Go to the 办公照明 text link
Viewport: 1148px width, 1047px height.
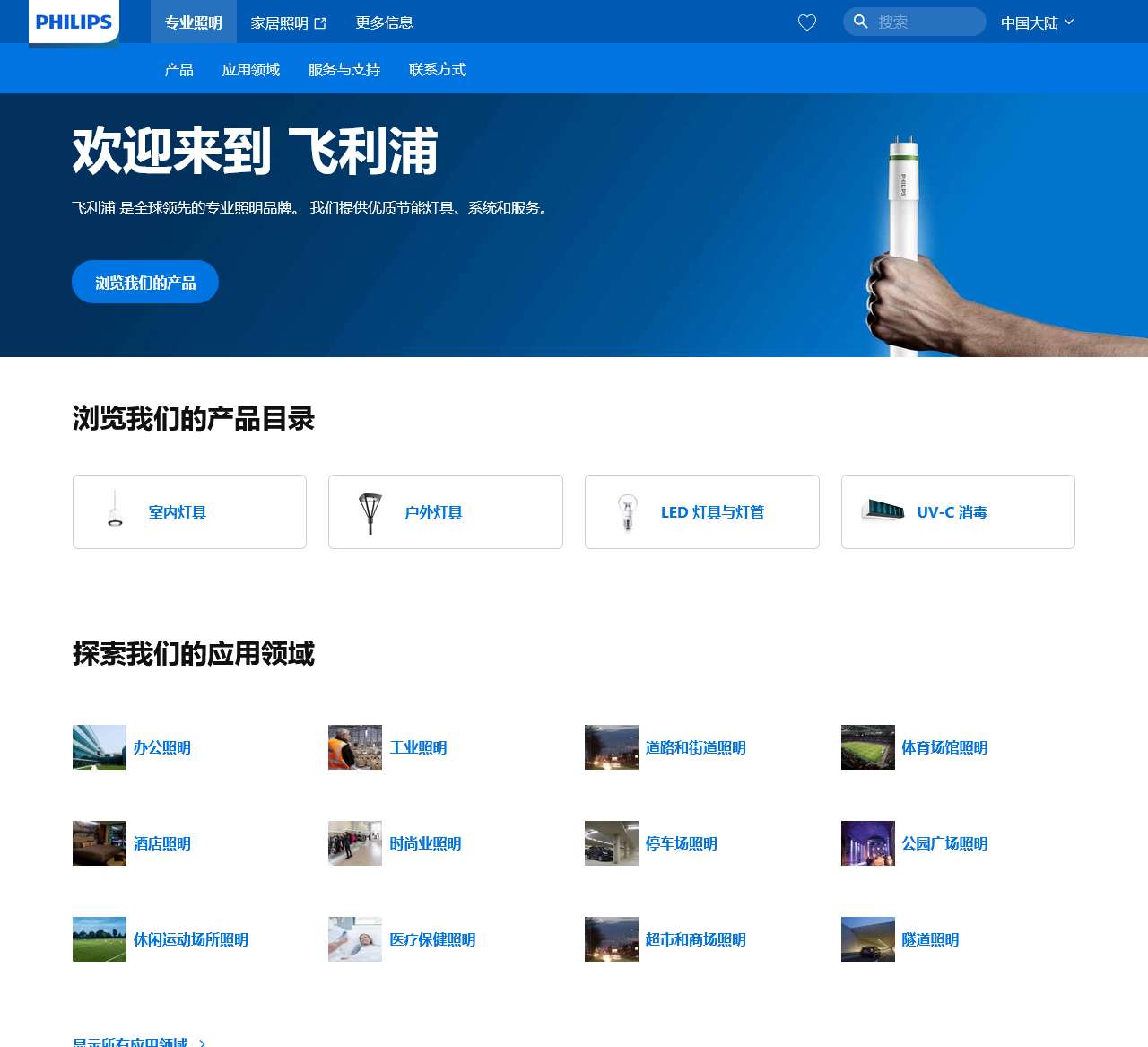(x=162, y=747)
